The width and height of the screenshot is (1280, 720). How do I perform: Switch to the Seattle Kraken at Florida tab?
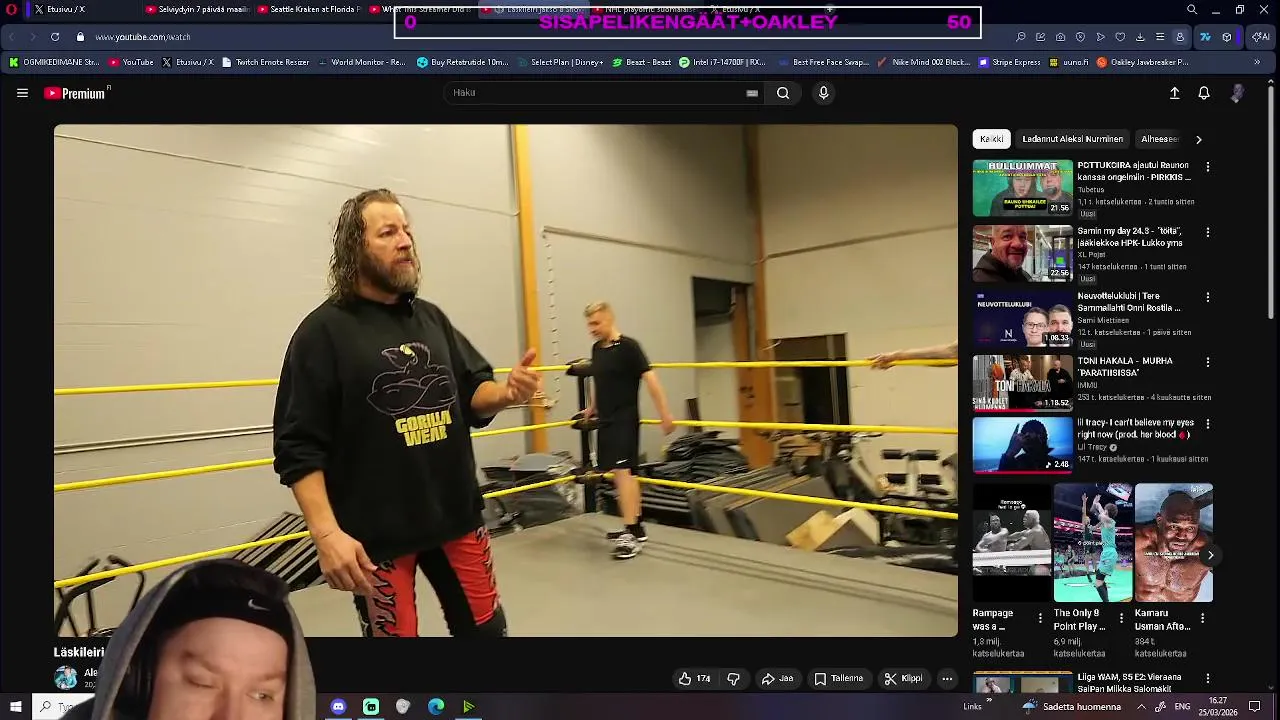point(307,9)
